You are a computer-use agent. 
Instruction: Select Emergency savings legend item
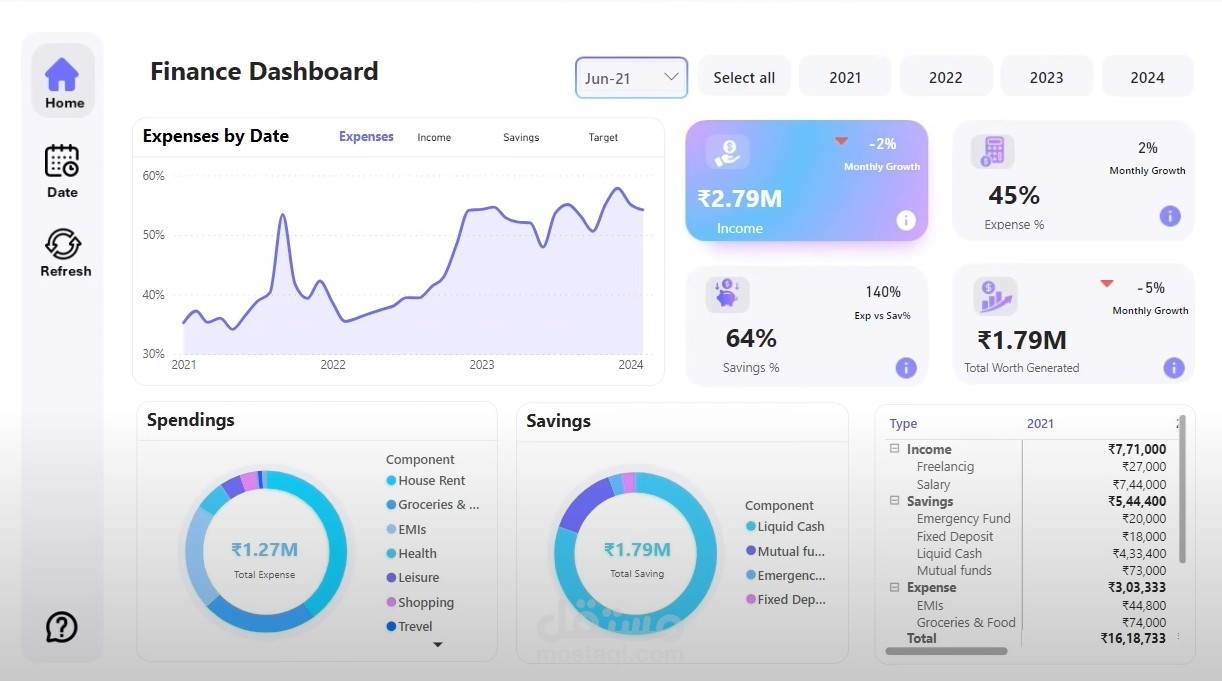tap(785, 575)
